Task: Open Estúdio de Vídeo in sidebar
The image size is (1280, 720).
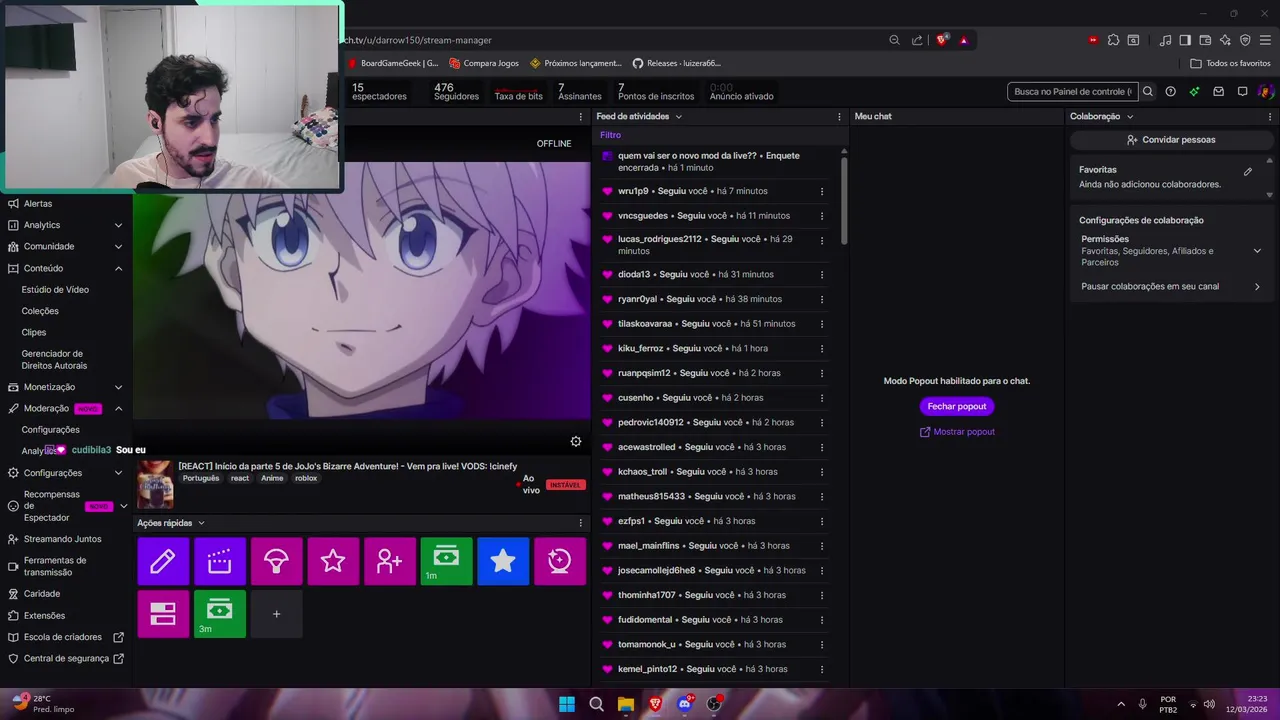Action: [55, 289]
